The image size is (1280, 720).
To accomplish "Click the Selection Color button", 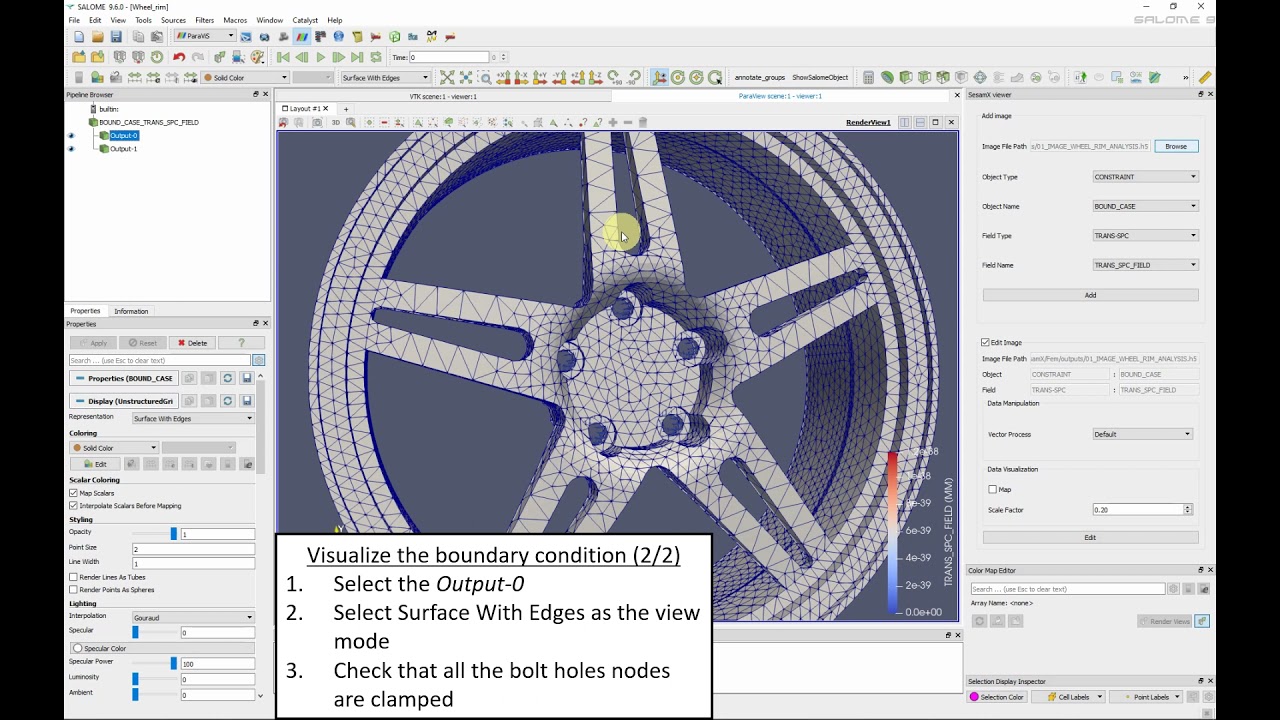I will click(x=997, y=697).
